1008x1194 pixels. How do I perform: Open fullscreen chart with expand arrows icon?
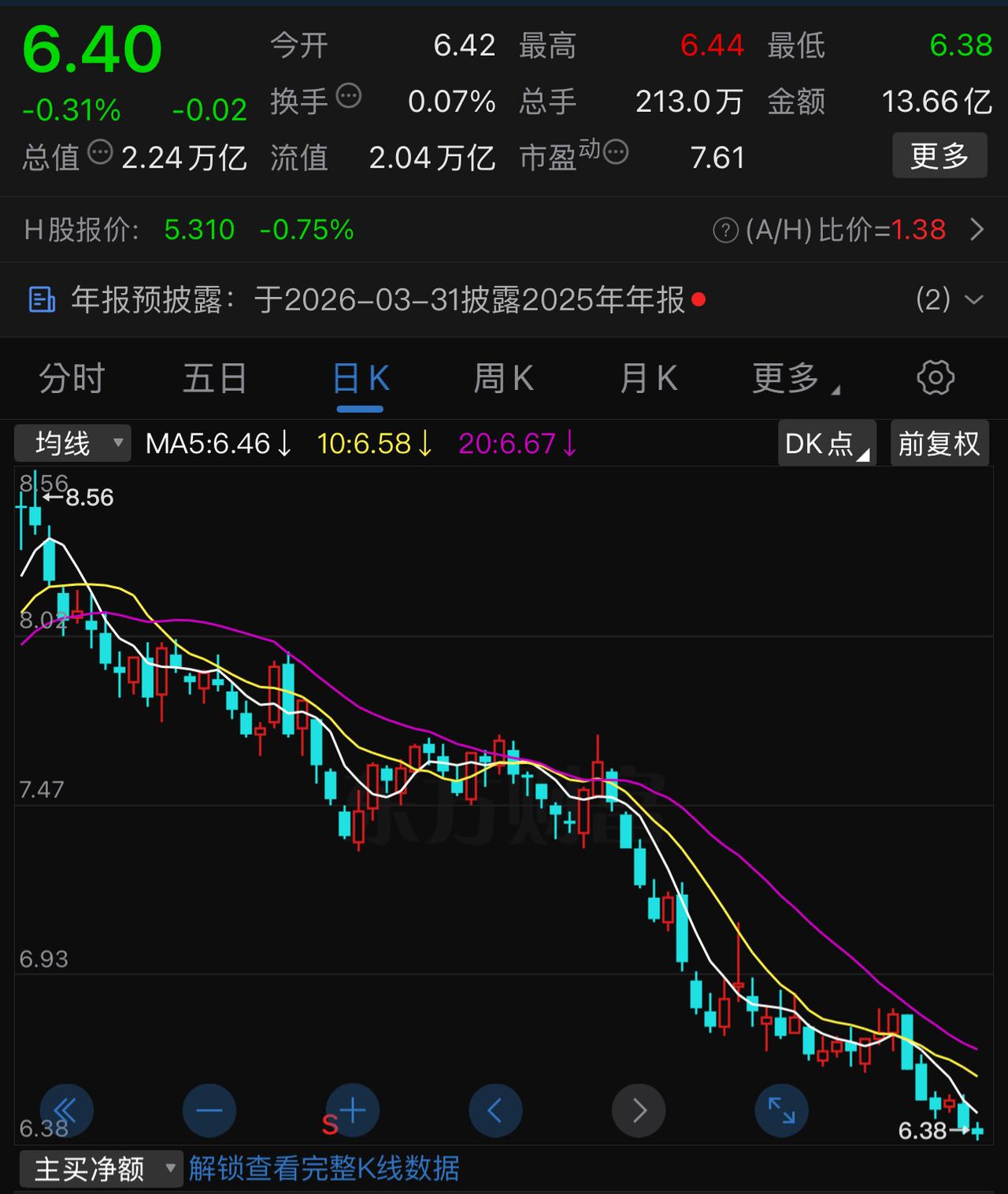pyautogui.click(x=781, y=1111)
